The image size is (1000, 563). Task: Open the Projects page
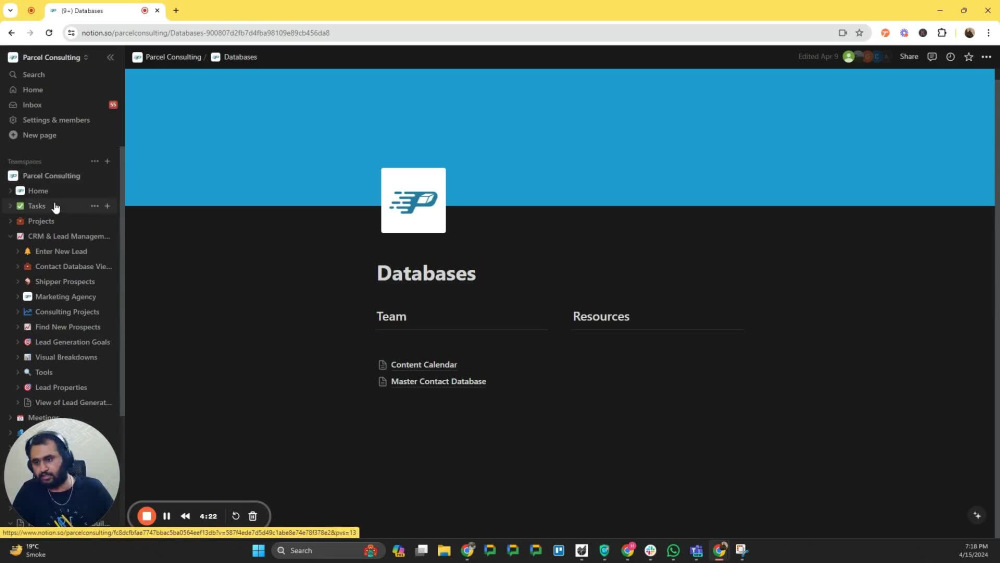click(41, 221)
